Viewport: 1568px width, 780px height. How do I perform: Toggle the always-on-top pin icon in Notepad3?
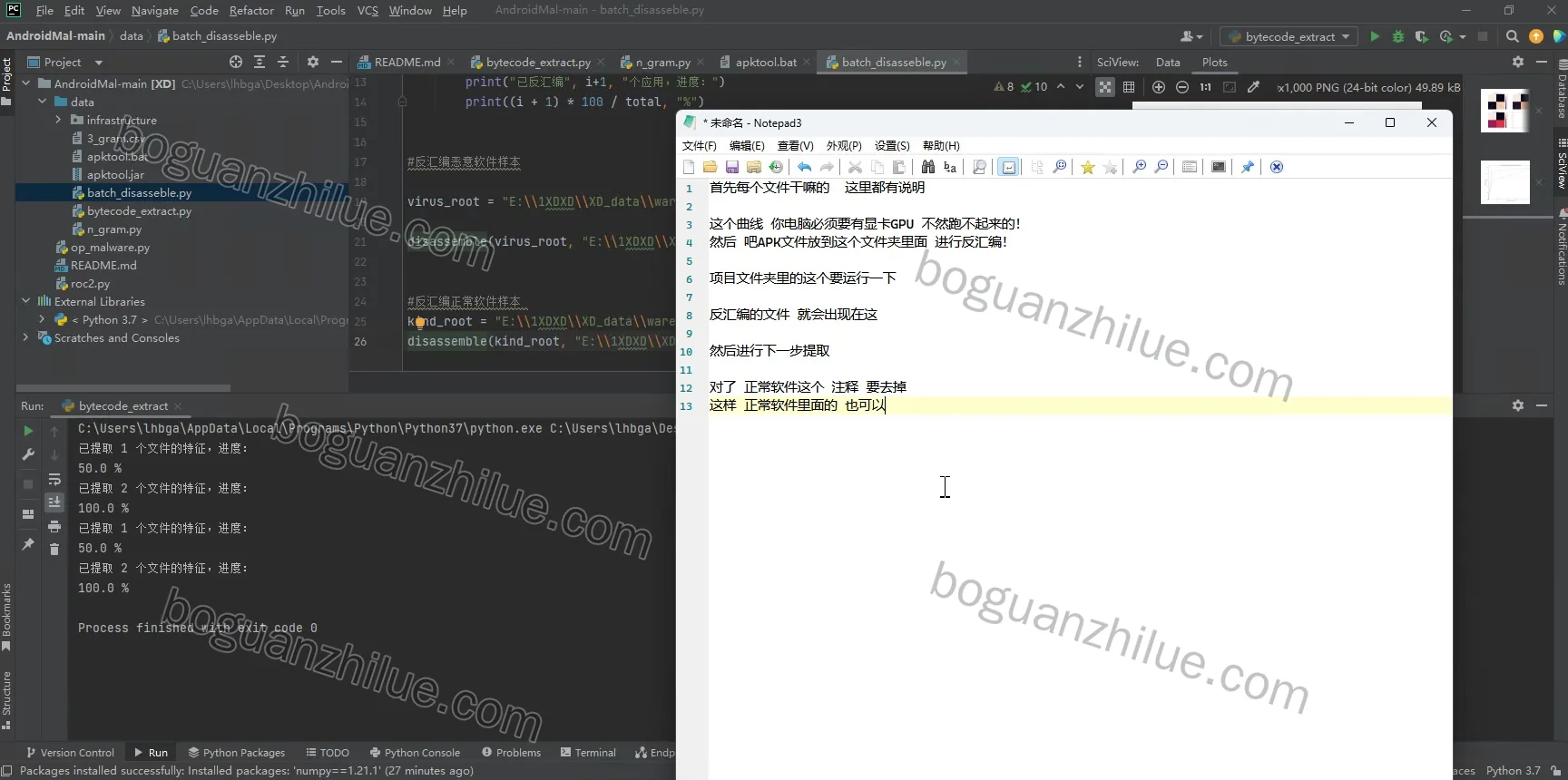coord(1248,167)
